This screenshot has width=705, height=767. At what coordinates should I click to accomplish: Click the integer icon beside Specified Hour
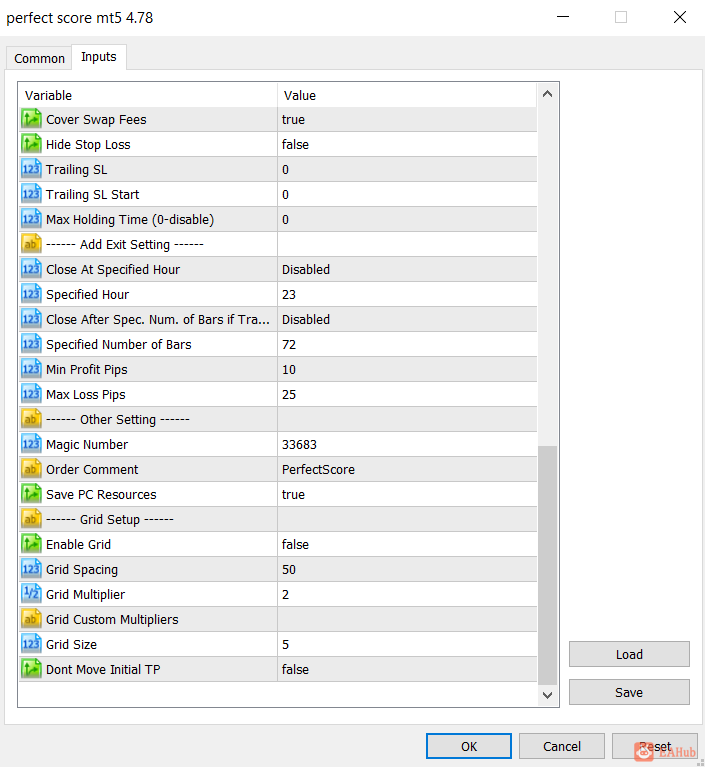(x=31, y=293)
